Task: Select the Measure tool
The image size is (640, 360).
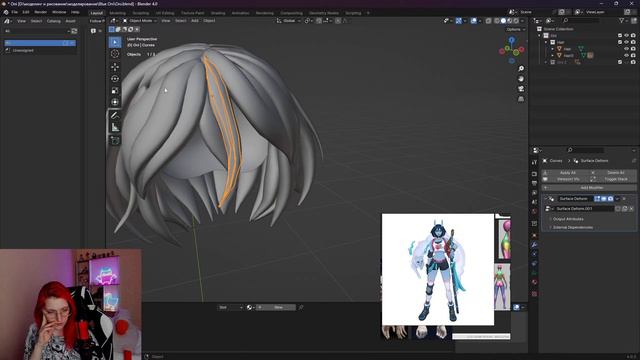Action: click(x=115, y=127)
